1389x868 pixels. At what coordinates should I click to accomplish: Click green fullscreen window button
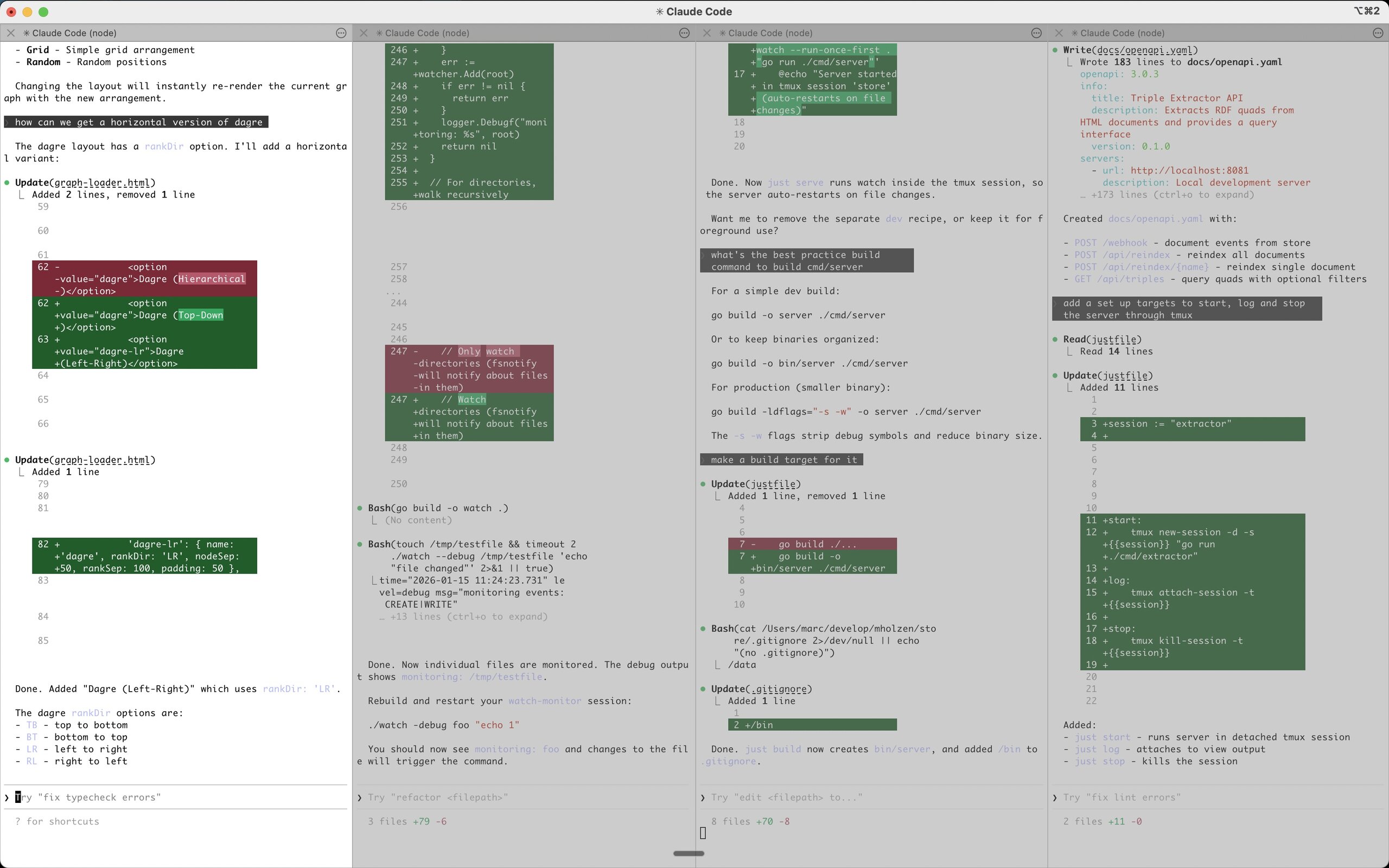(43, 11)
